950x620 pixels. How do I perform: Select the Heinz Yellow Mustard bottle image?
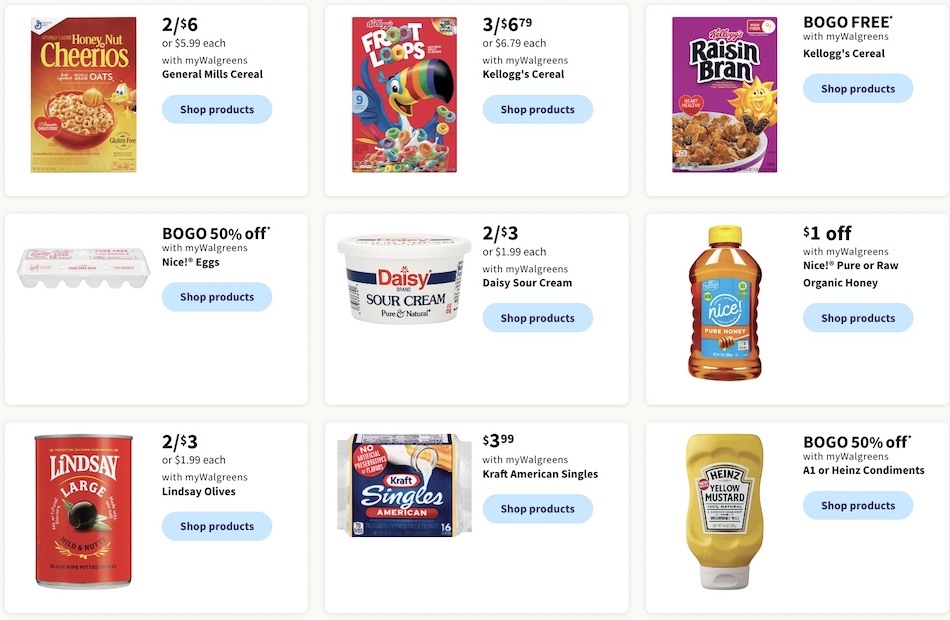pyautogui.click(x=725, y=511)
